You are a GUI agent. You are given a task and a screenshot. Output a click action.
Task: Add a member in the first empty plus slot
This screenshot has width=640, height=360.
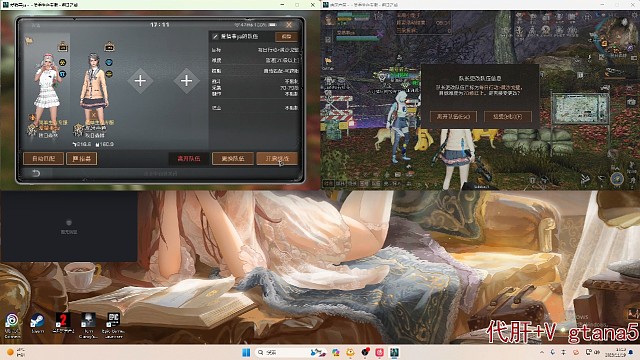pyautogui.click(x=140, y=80)
